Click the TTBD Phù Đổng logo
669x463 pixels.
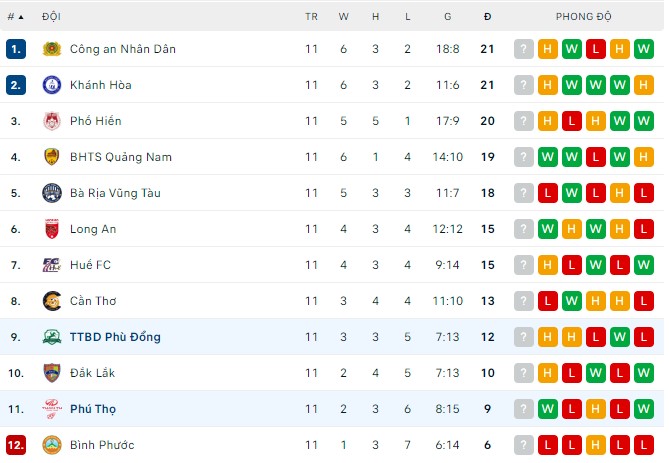52,337
